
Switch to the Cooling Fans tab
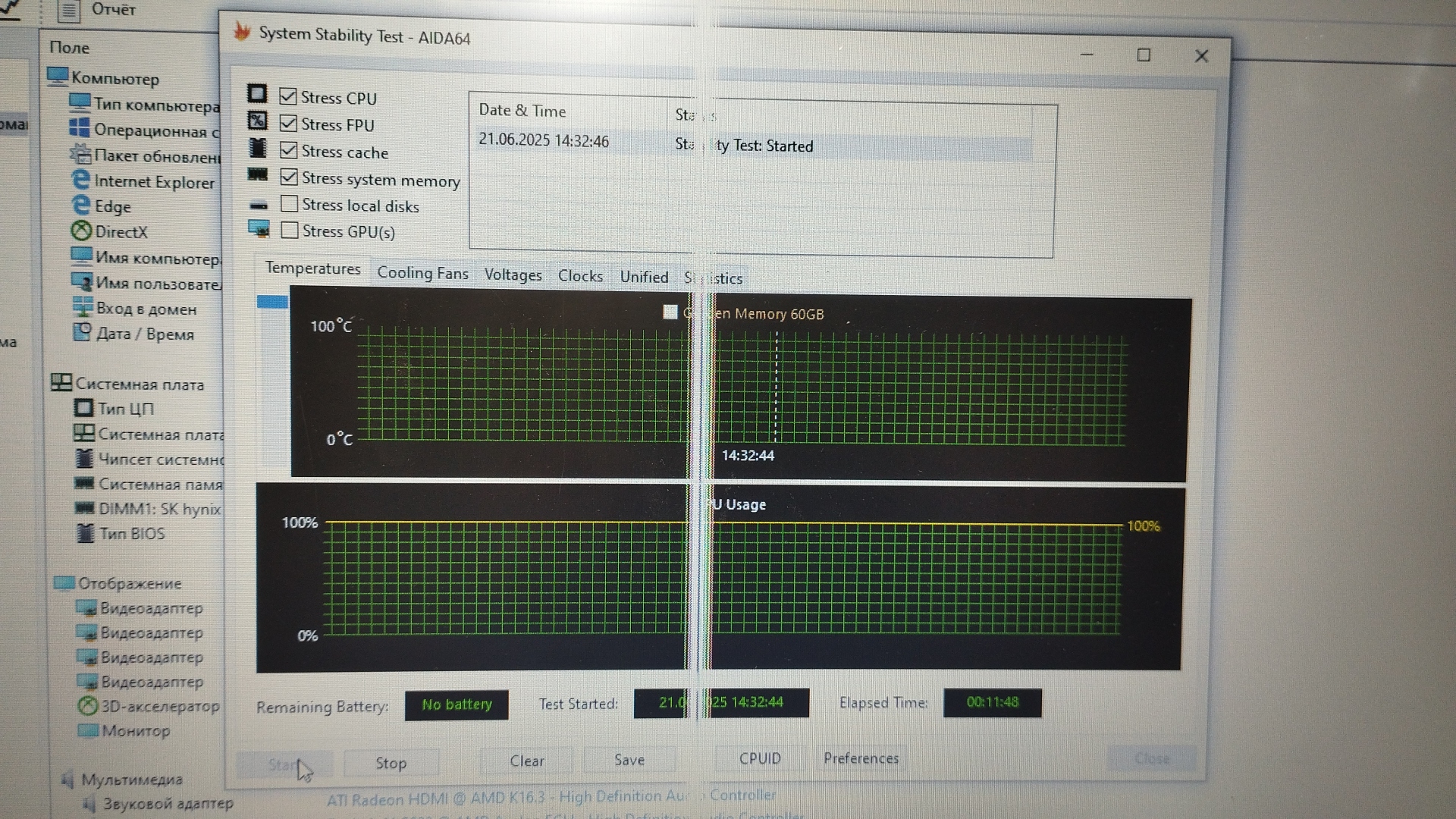click(422, 274)
